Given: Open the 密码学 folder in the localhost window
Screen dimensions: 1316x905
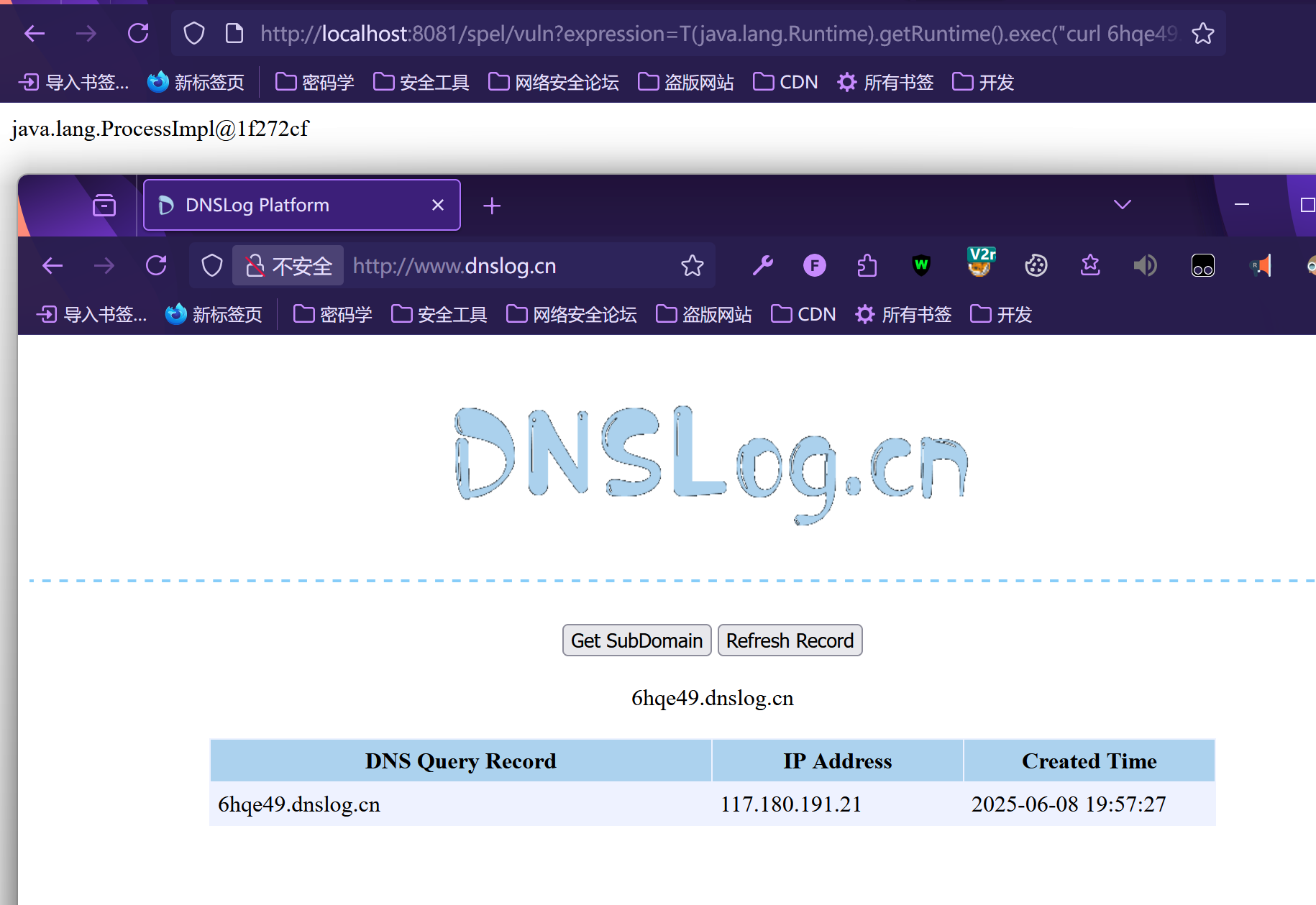Looking at the screenshot, I should [x=315, y=82].
